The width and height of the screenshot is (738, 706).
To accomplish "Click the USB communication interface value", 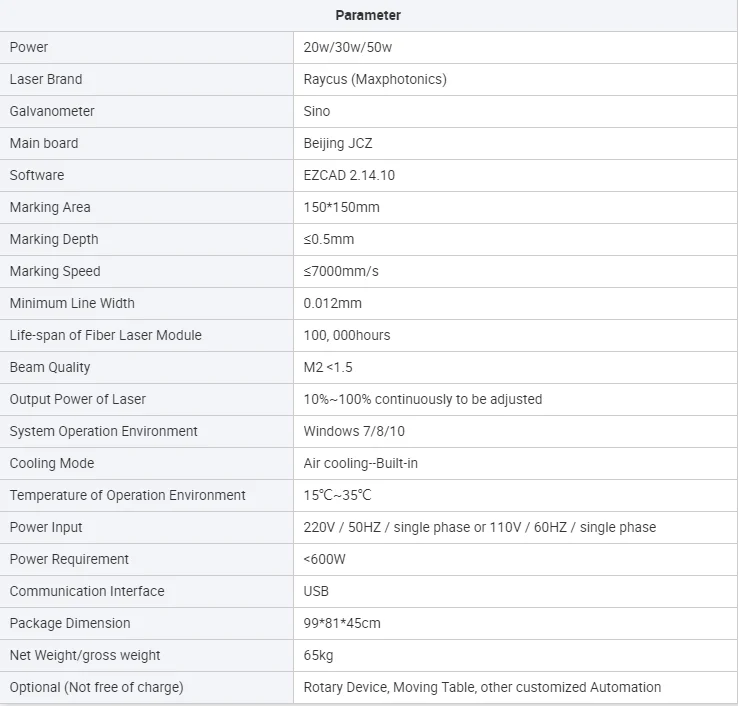I will [x=316, y=591].
